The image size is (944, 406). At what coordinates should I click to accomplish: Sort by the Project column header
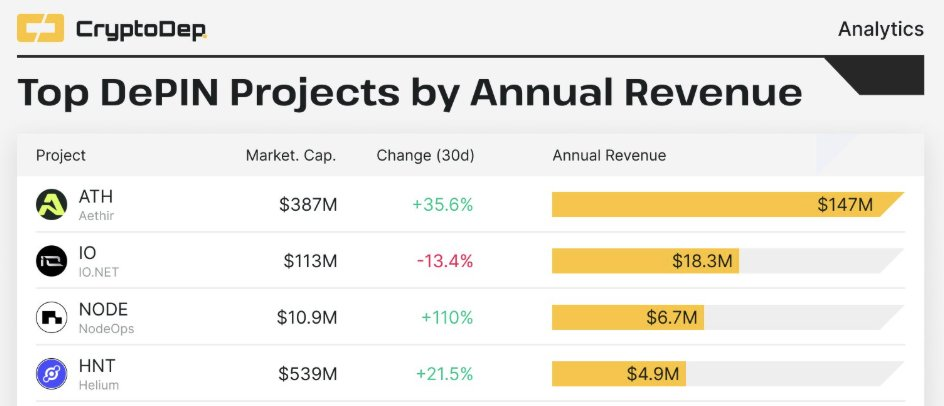pyautogui.click(x=61, y=155)
